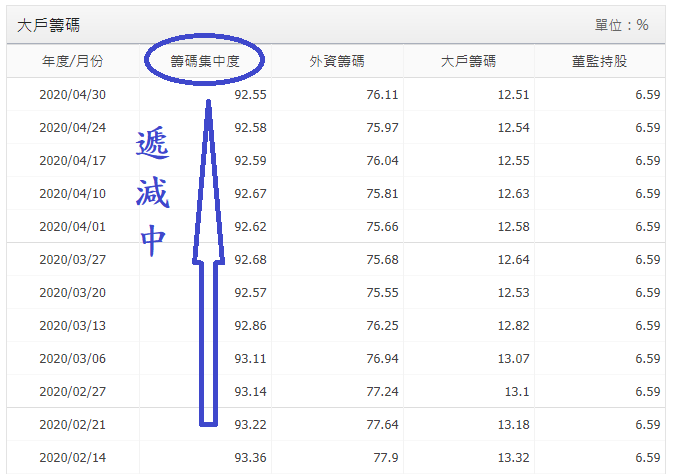The image size is (674, 474).
Task: Select the 2020/03/27 date cell
Action: (x=72, y=260)
